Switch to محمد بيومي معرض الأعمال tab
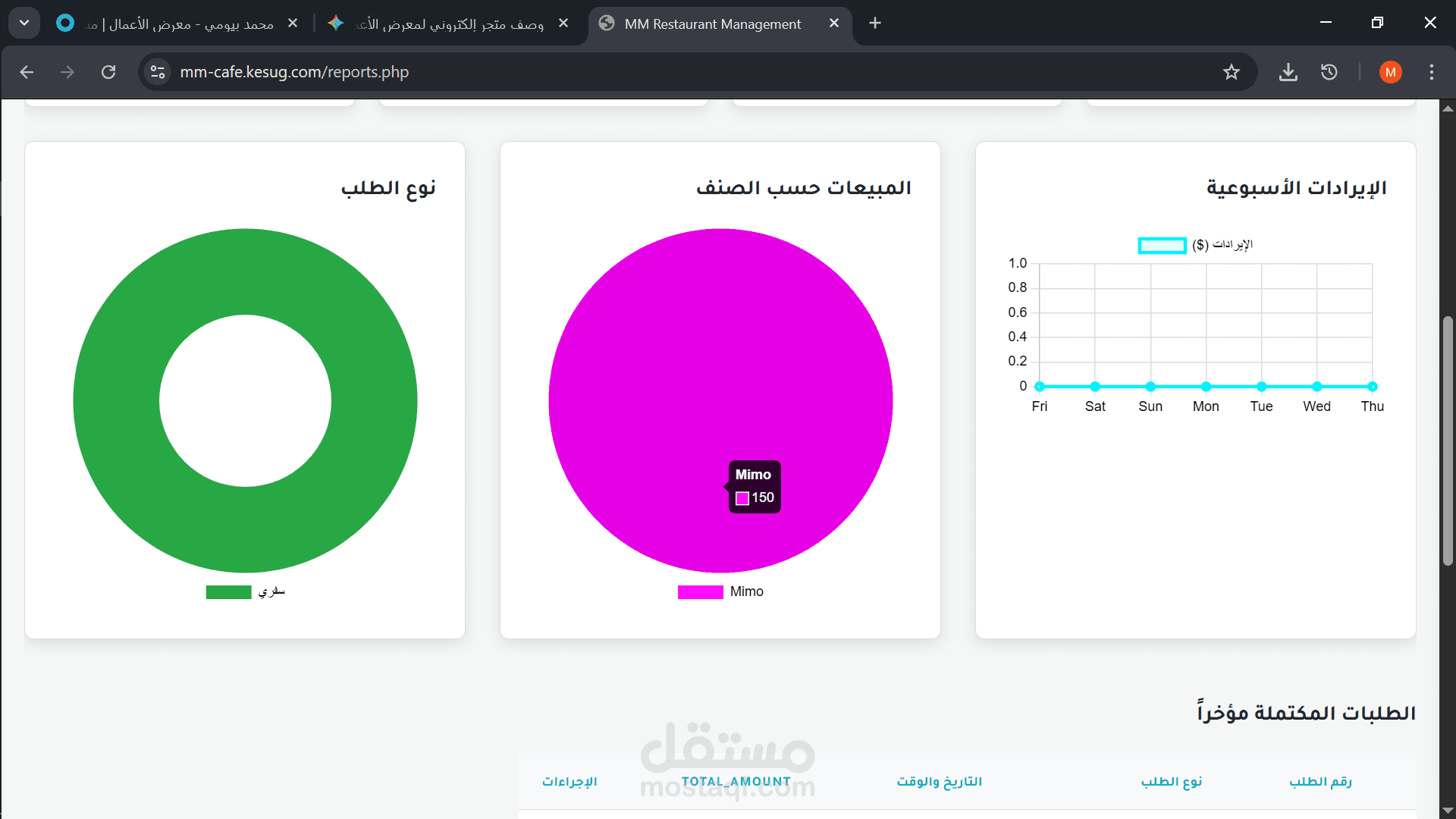Screen dimensions: 1456x819 click(x=182, y=24)
